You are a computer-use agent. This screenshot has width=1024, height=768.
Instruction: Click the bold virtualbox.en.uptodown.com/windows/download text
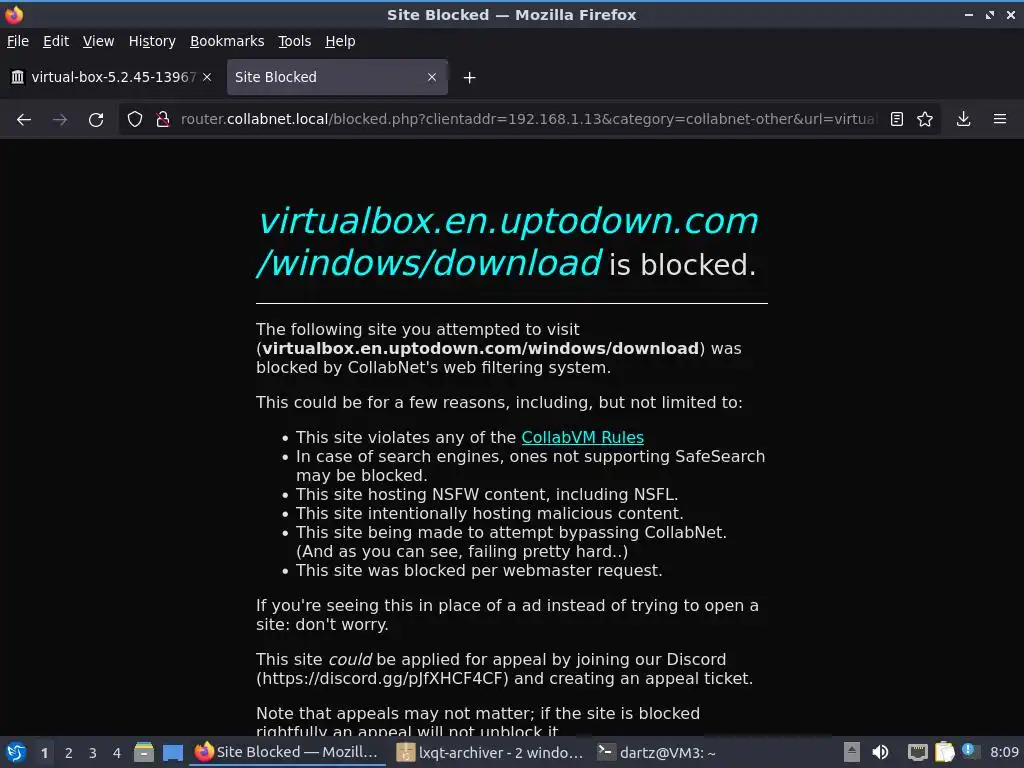tap(481, 348)
